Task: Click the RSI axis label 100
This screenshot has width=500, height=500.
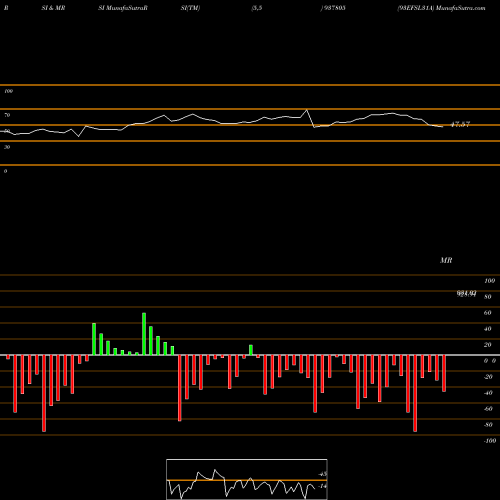Action: pyautogui.click(x=9, y=91)
